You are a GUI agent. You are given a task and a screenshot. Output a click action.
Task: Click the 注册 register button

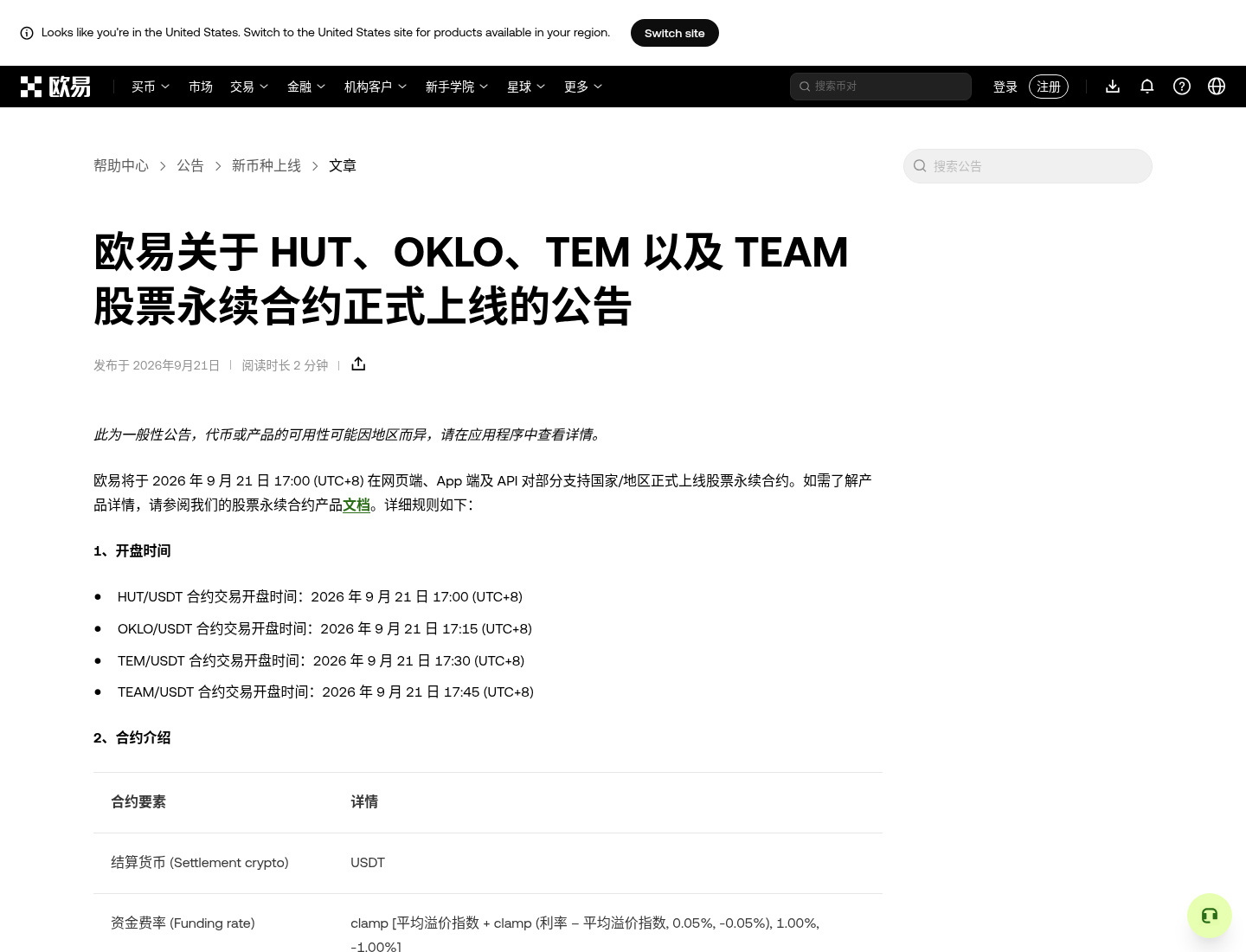(1049, 87)
